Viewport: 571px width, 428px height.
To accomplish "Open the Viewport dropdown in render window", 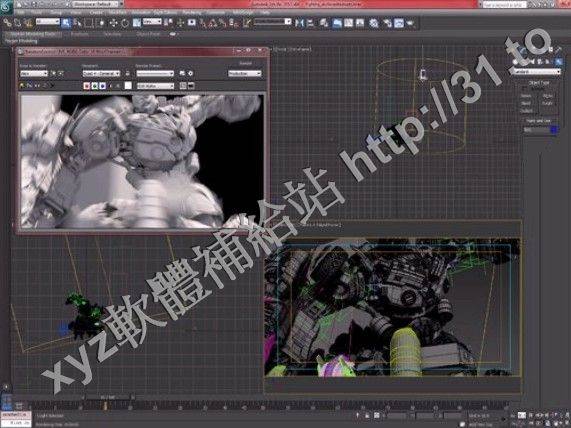I will (x=101, y=73).
